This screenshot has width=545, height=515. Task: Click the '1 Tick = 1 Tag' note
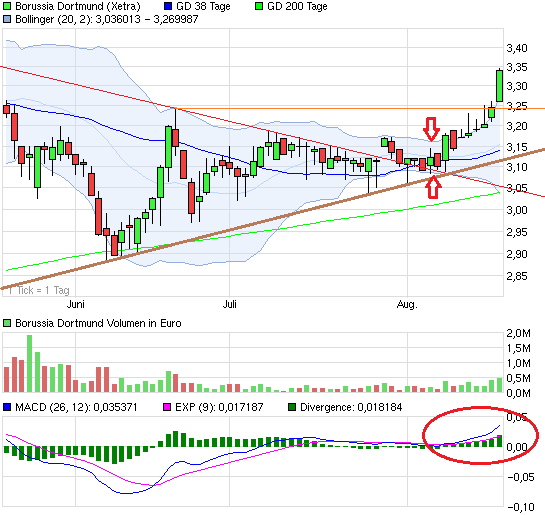pos(39,290)
